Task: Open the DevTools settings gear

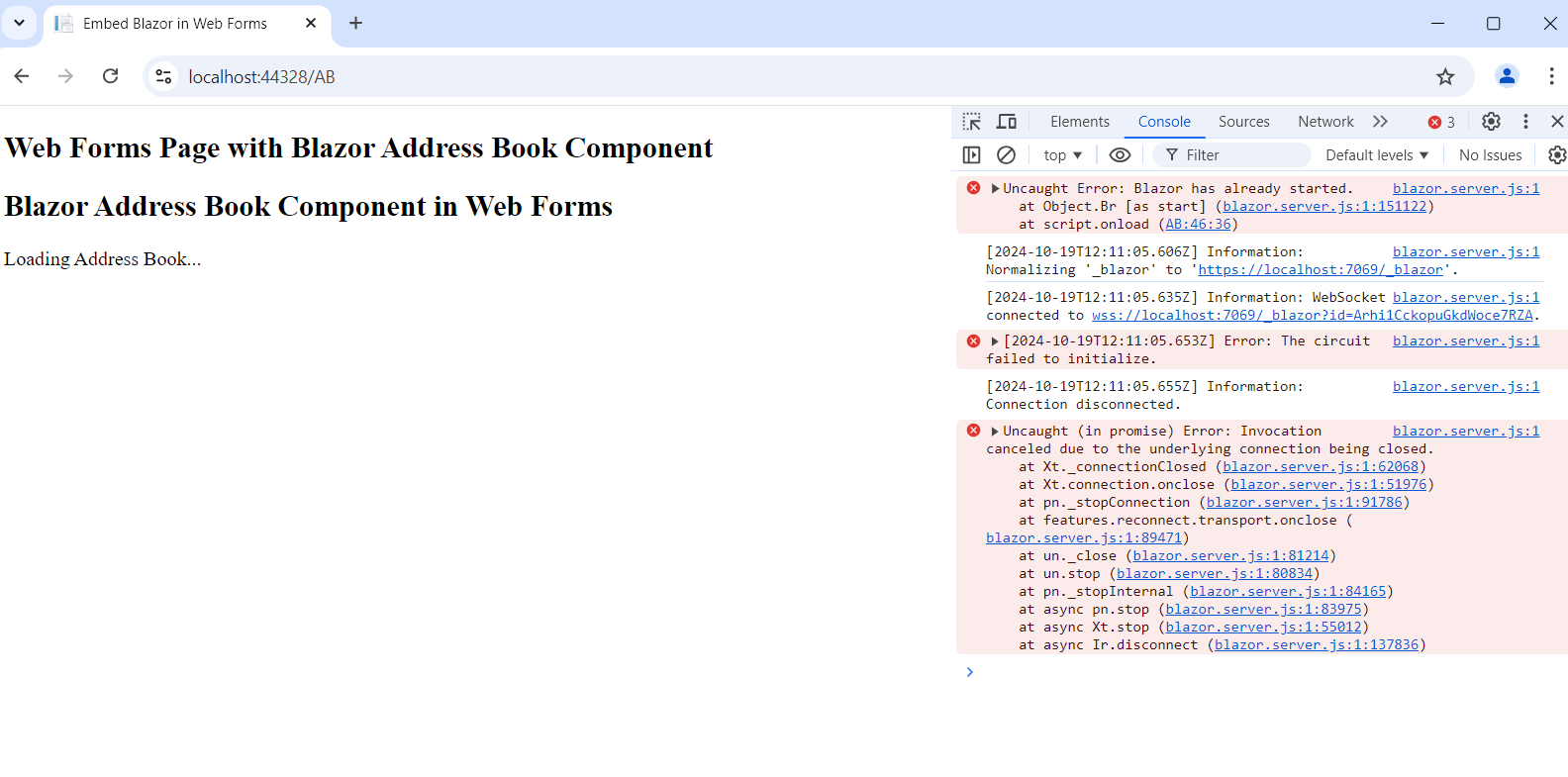Action: 1491,122
